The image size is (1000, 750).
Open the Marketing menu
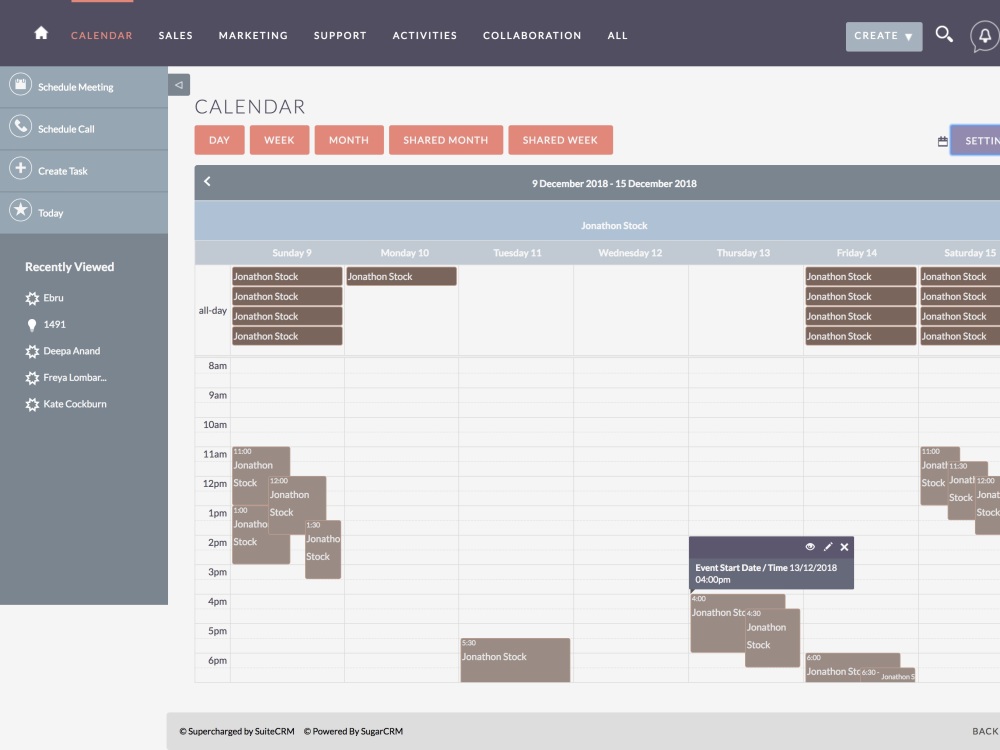click(253, 36)
